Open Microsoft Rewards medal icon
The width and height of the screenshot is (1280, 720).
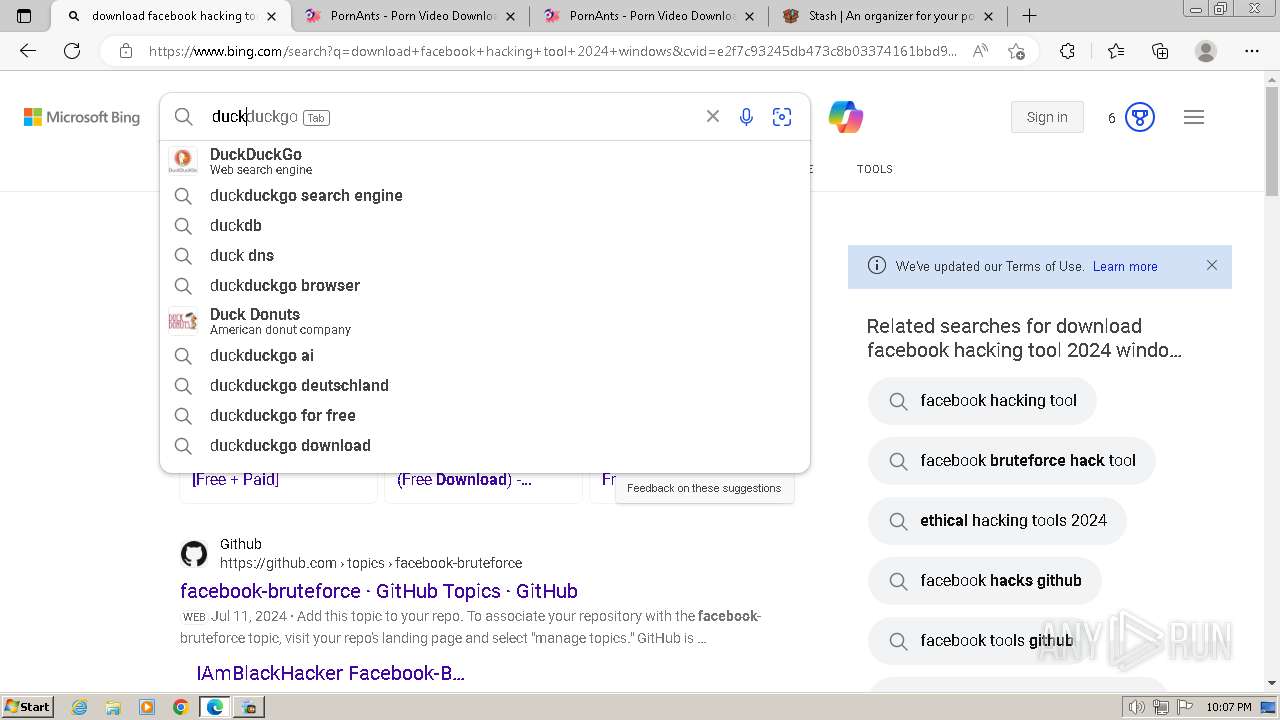coord(1140,117)
